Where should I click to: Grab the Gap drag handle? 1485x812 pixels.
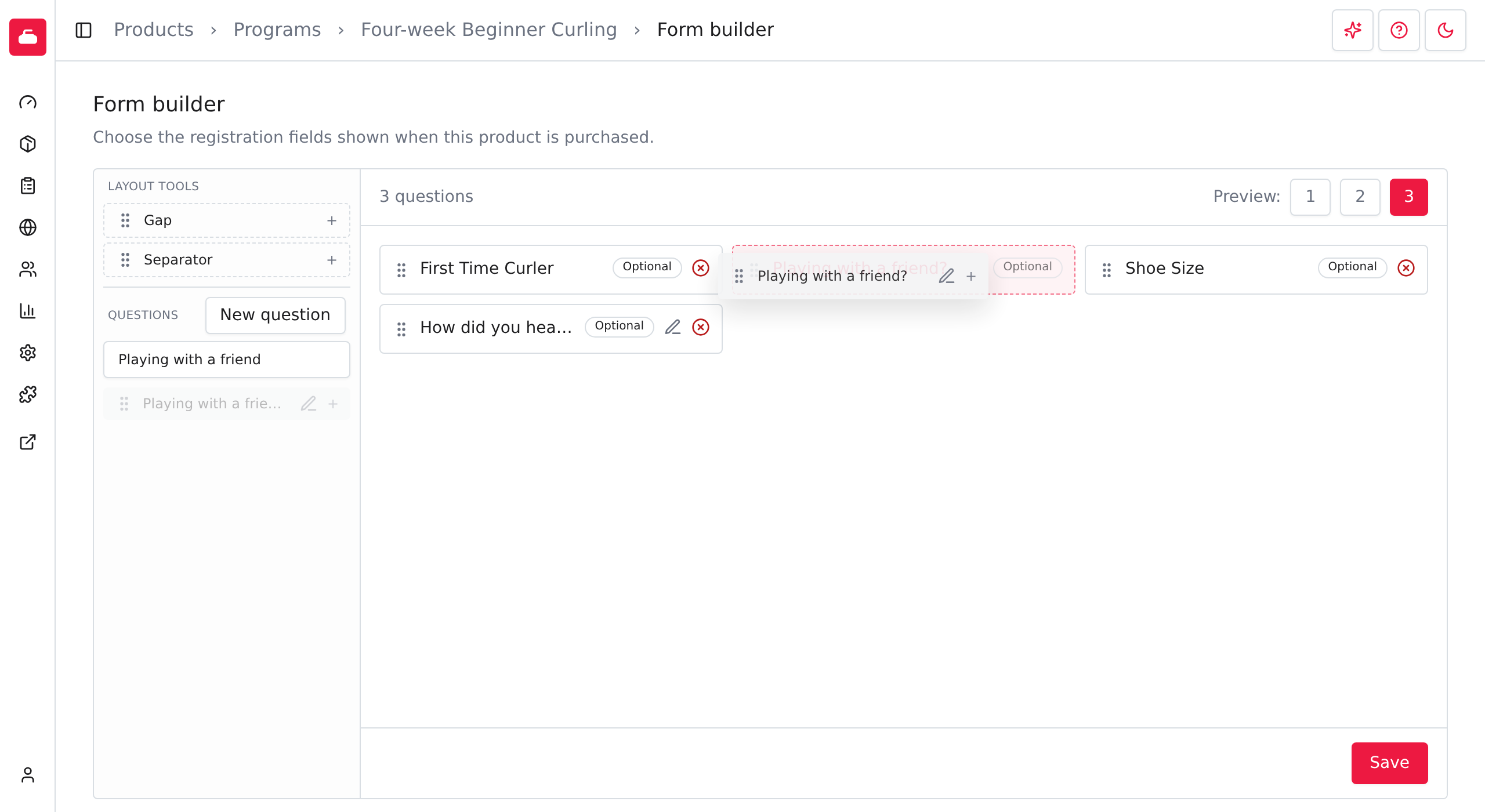coord(125,220)
